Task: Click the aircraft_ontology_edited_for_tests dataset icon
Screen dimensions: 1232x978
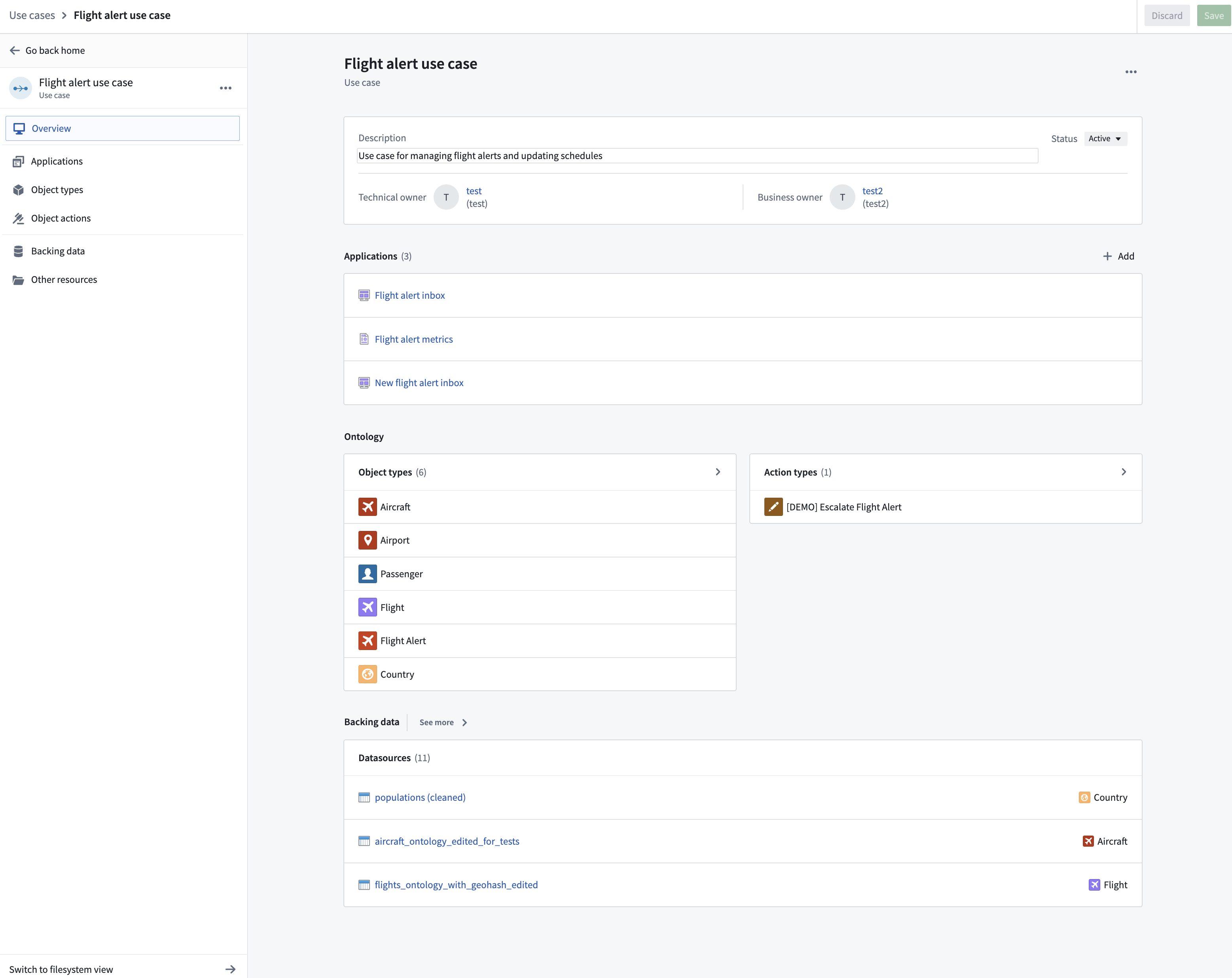Action: coord(364,841)
